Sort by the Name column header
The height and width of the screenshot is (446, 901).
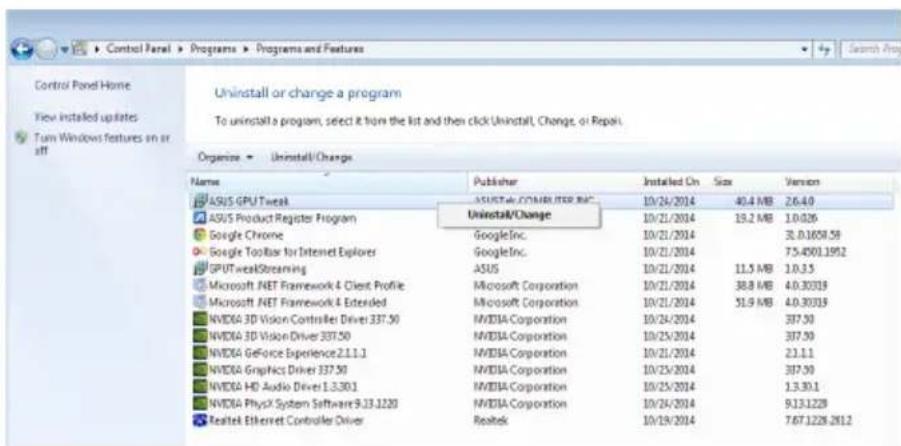coord(328,182)
